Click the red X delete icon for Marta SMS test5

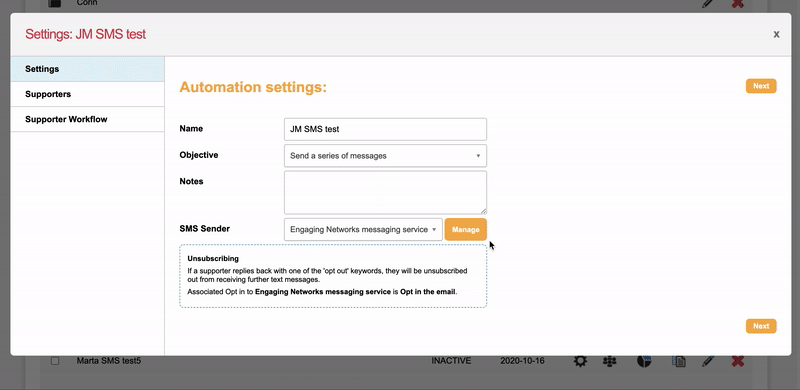(x=737, y=361)
